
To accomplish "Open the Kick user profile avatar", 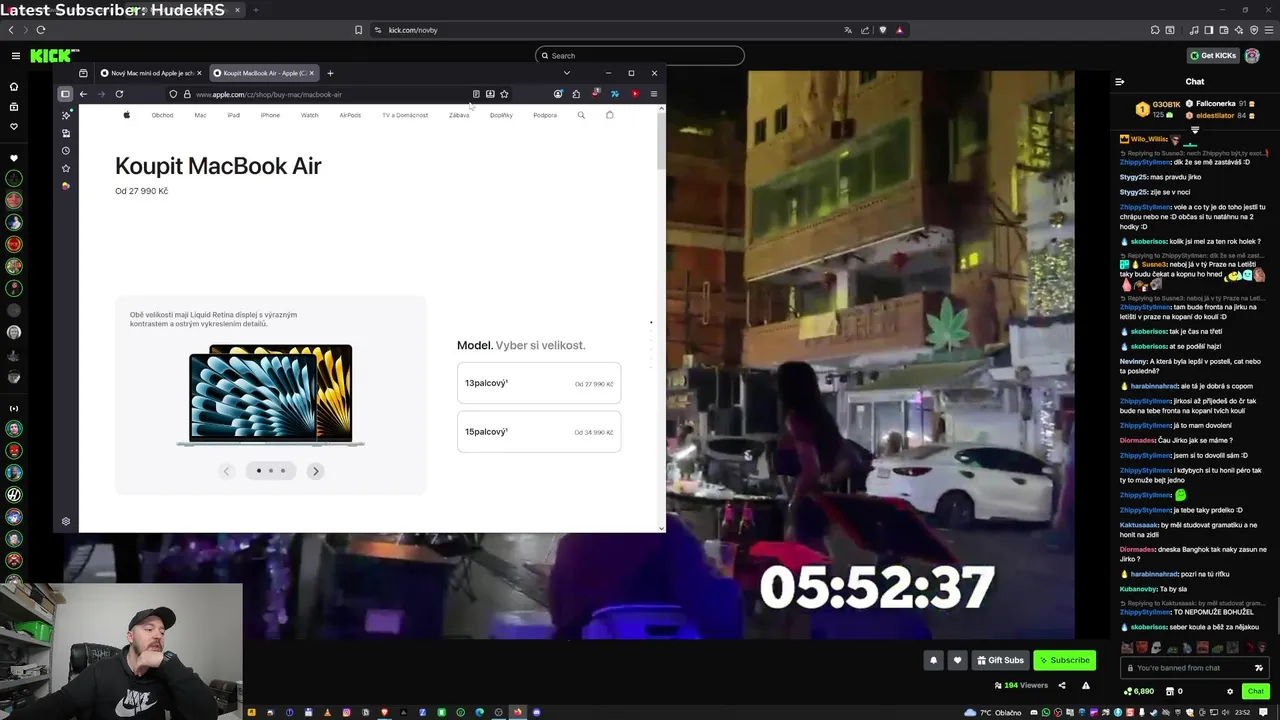I will click(1252, 56).
